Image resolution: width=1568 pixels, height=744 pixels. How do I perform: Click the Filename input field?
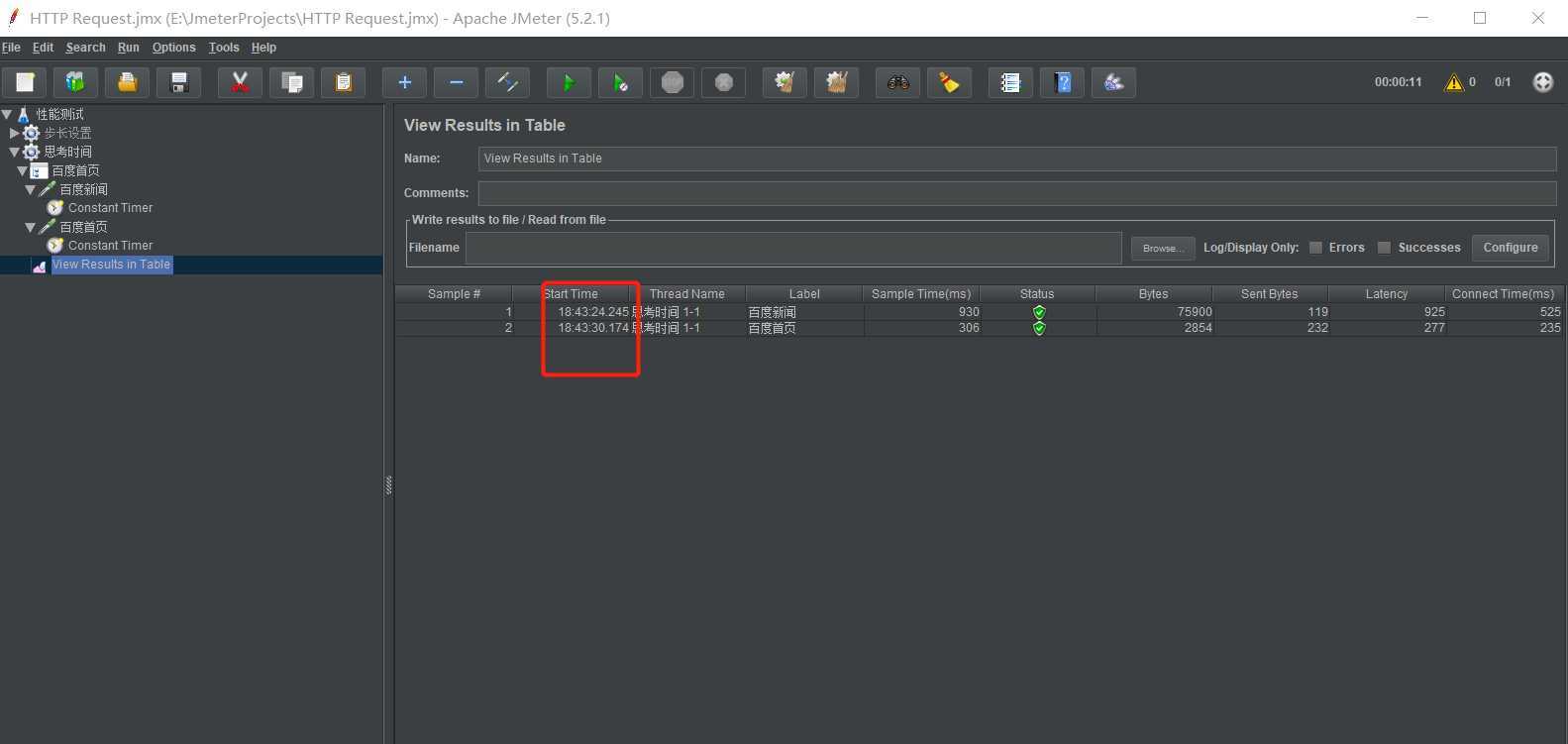click(x=792, y=248)
